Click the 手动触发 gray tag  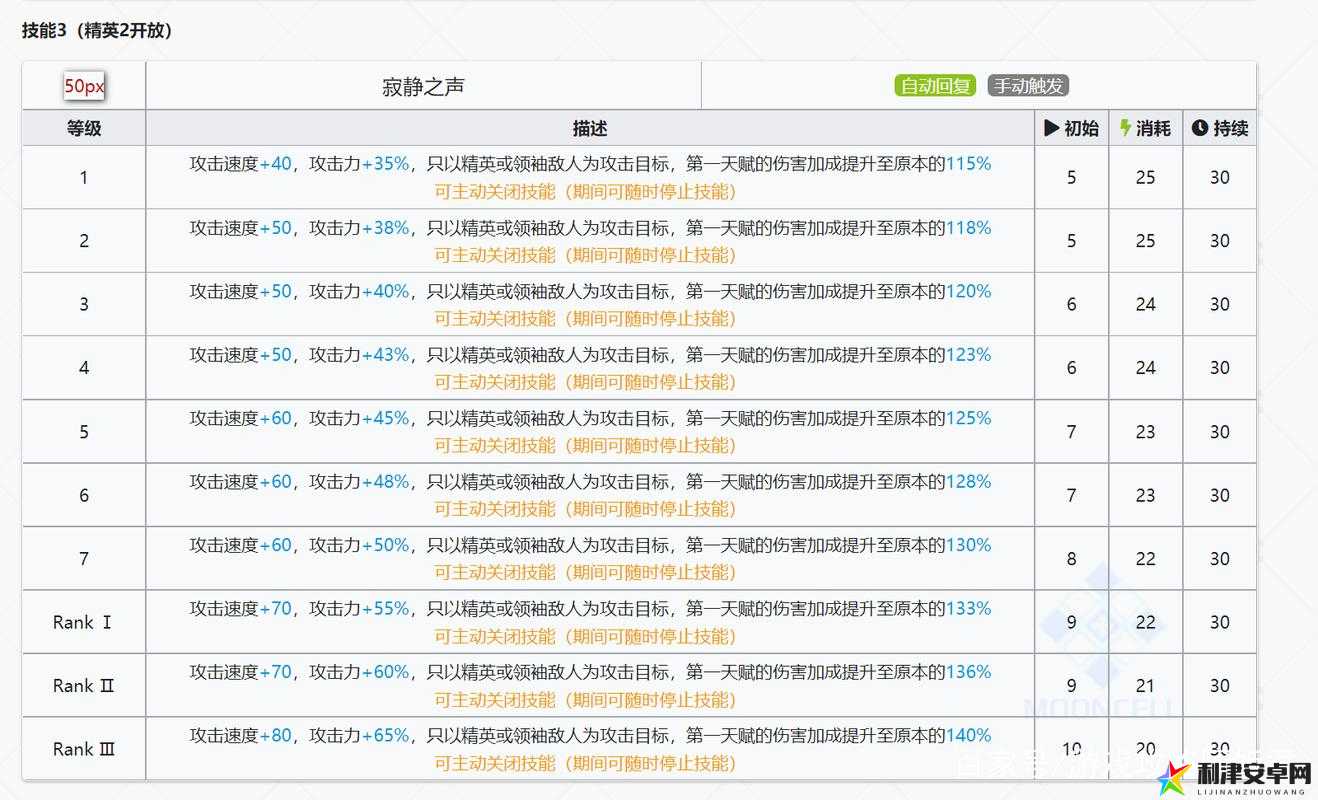1028,86
